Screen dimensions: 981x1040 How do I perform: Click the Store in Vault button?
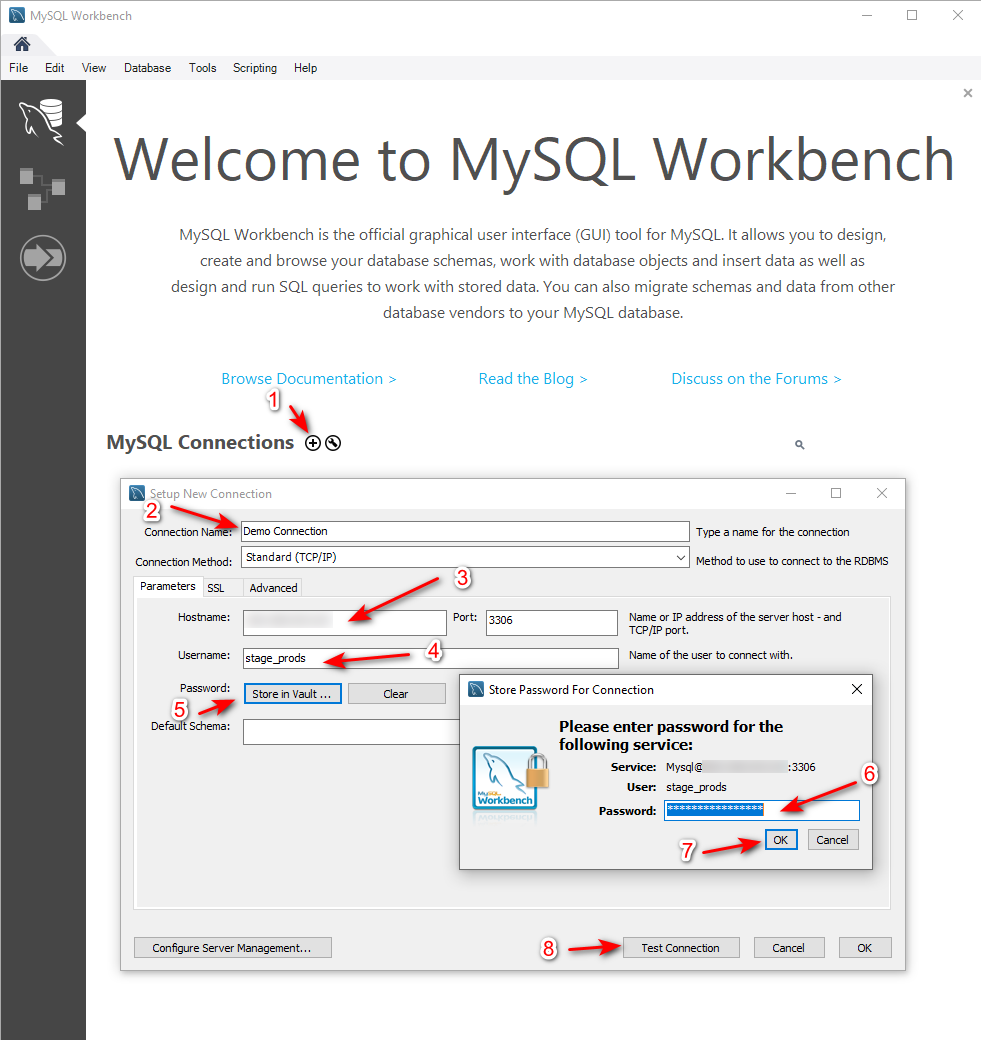point(292,694)
